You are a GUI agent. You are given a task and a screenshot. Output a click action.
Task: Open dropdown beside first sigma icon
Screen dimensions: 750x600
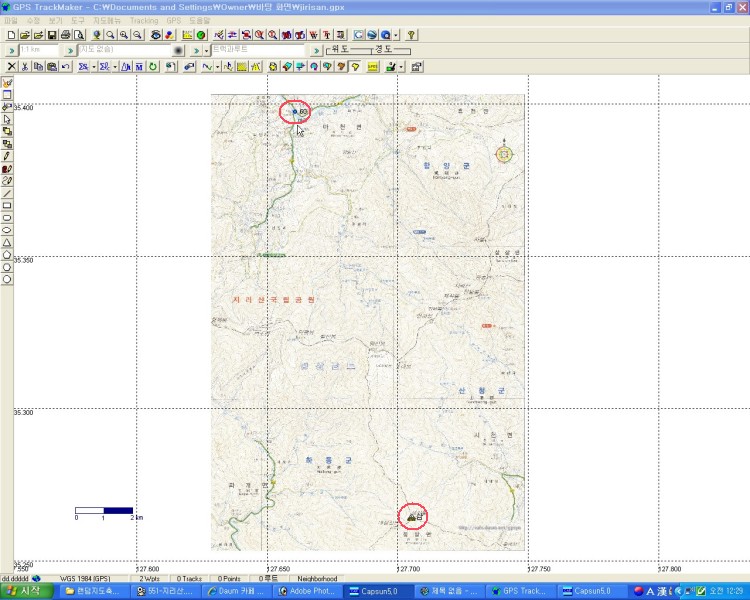(x=94, y=67)
